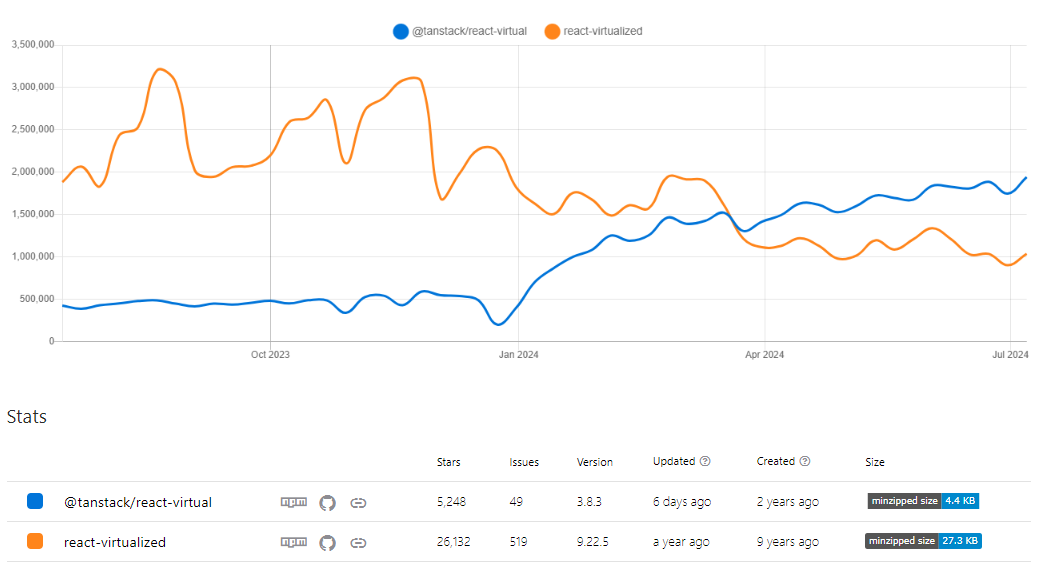This screenshot has height=573, width=1042.
Task: Click the 49 issues value
Action: click(x=516, y=502)
